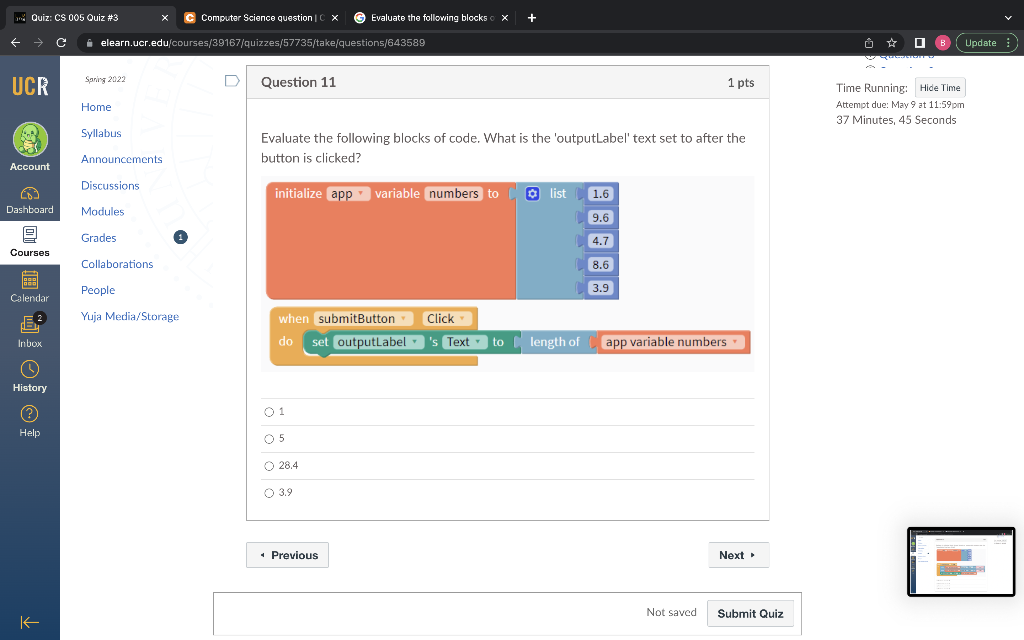Click the share page icon in address bar
Screen dimensions: 1024x640
869,43
